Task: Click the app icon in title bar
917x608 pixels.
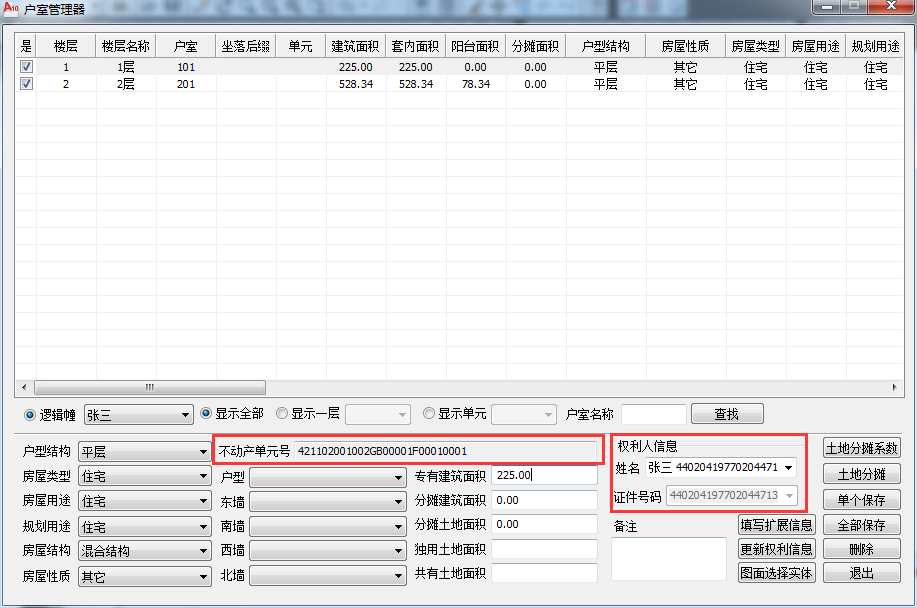Action: pyautogui.click(x=11, y=9)
